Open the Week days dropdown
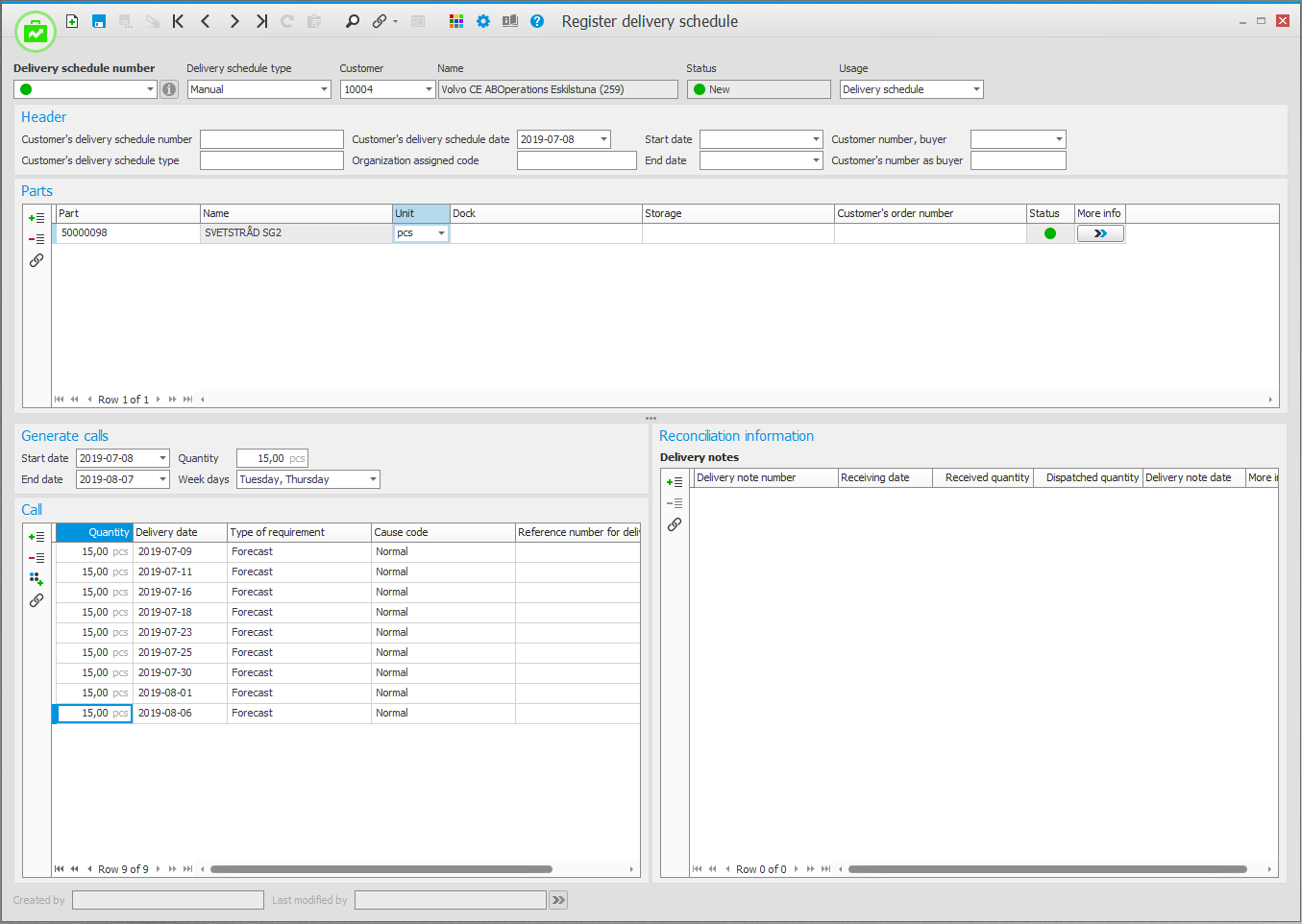Image resolution: width=1302 pixels, height=924 pixels. 373,479
